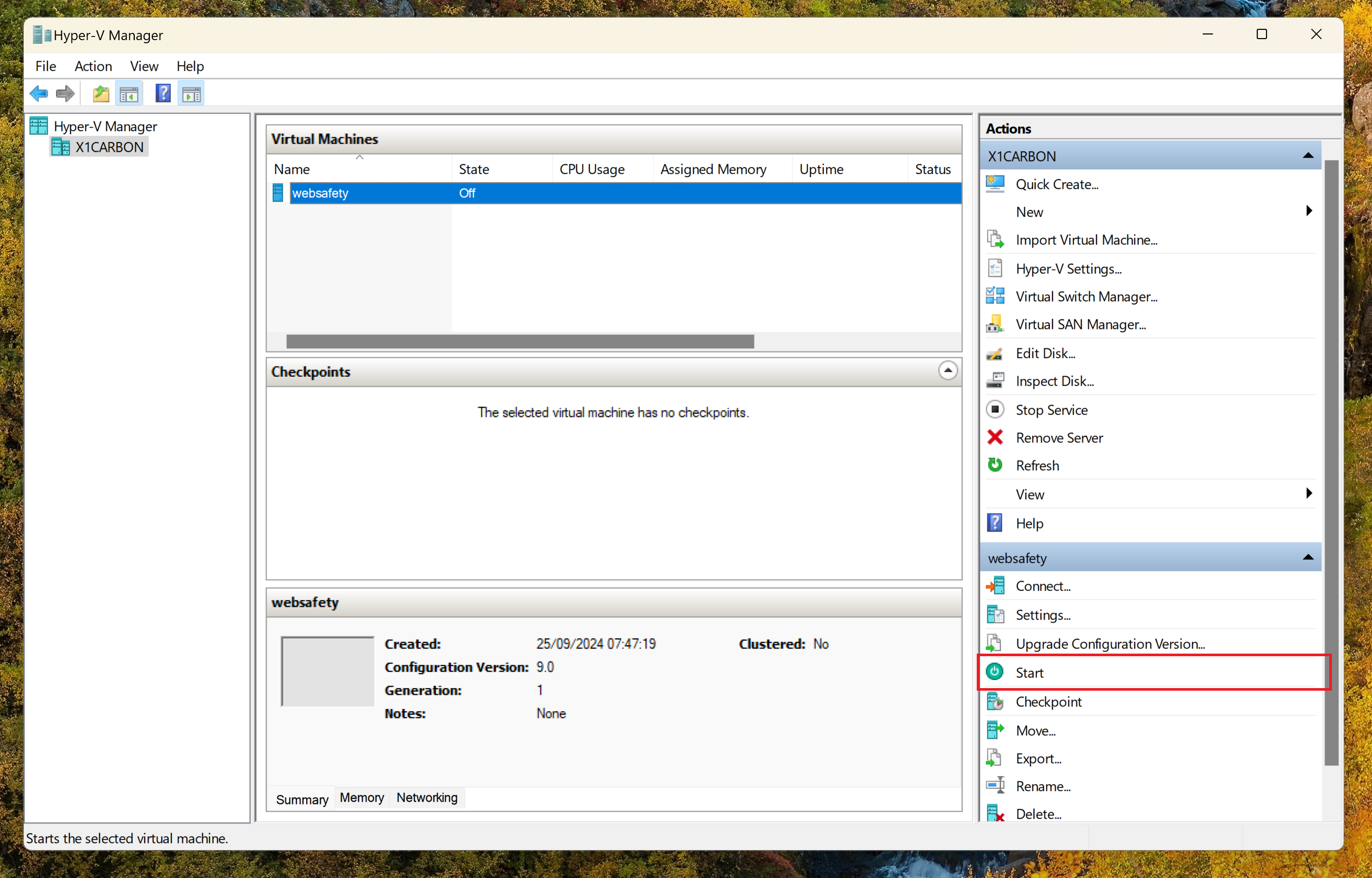Image resolution: width=1372 pixels, height=878 pixels.
Task: Click the Export icon for websafety
Action: (x=995, y=758)
